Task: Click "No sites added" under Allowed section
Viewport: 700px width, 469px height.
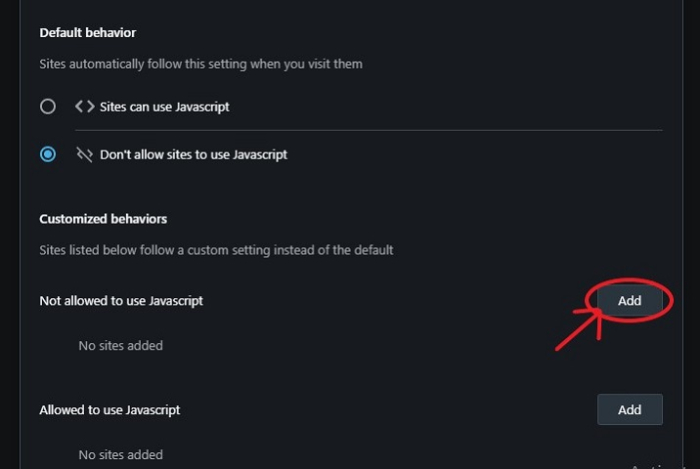Action: point(120,455)
